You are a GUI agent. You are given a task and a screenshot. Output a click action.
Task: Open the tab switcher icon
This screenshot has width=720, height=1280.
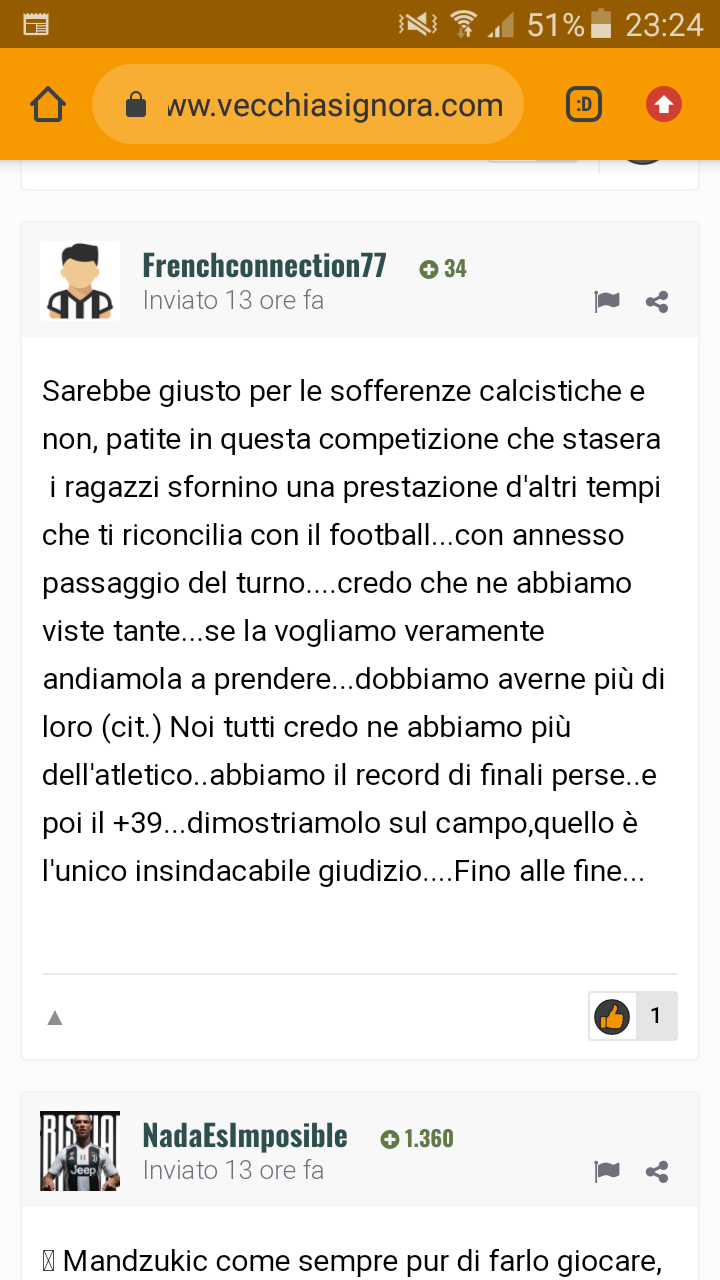pyautogui.click(x=584, y=104)
